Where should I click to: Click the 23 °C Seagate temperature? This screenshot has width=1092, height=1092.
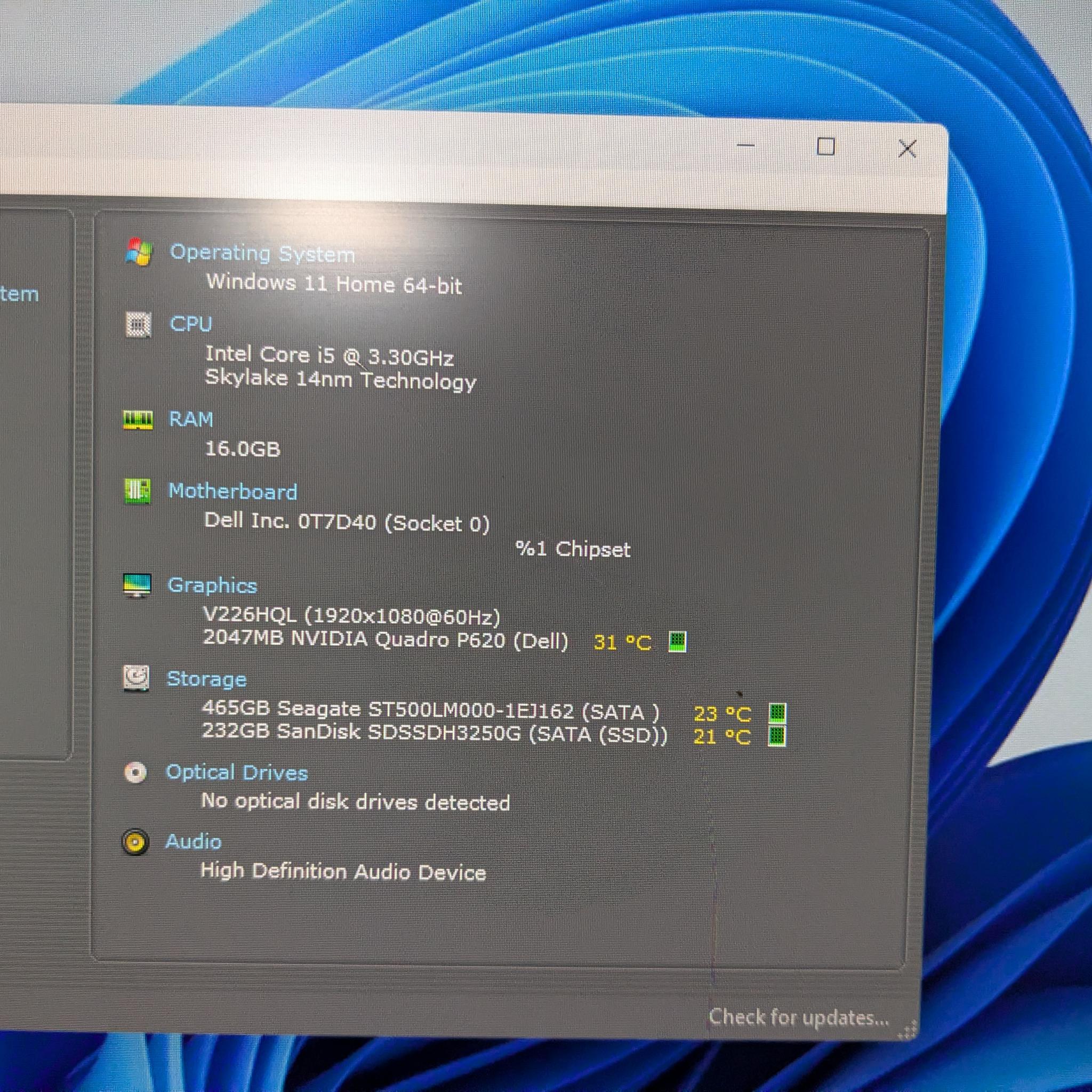[x=722, y=714]
